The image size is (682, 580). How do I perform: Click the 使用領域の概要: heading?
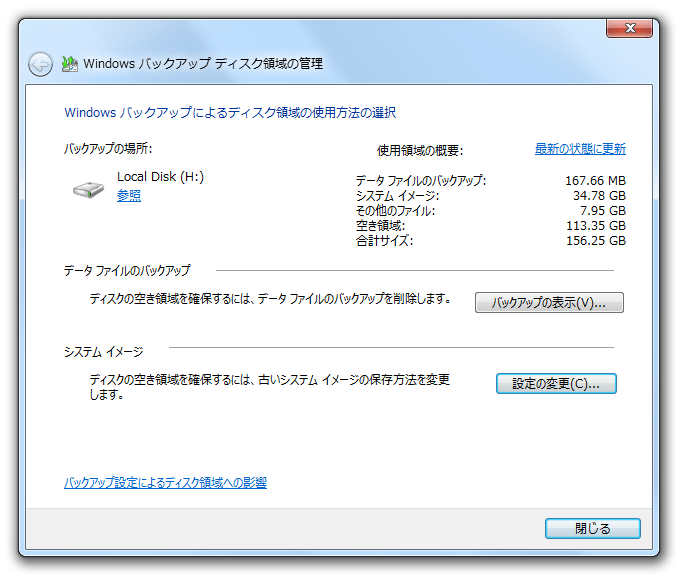[x=420, y=151]
